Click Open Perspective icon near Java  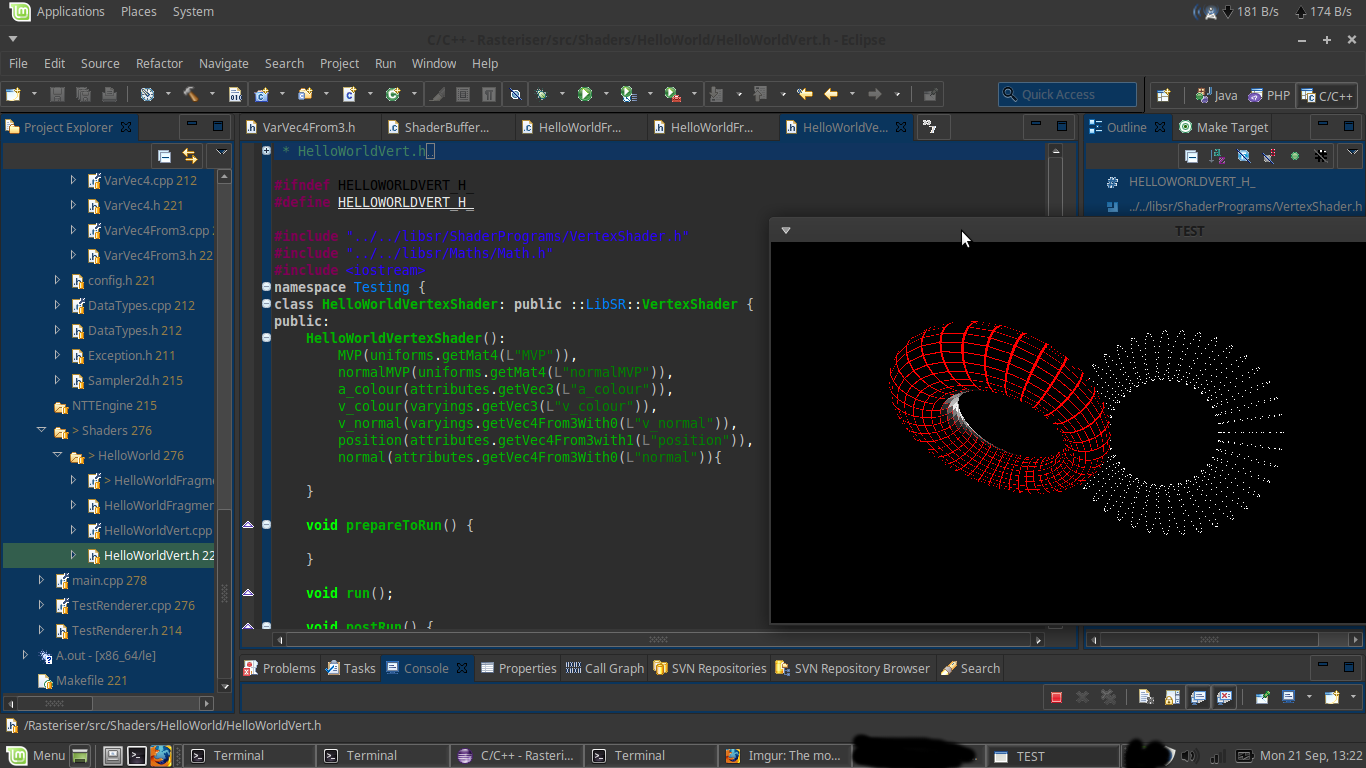[x=1163, y=96]
